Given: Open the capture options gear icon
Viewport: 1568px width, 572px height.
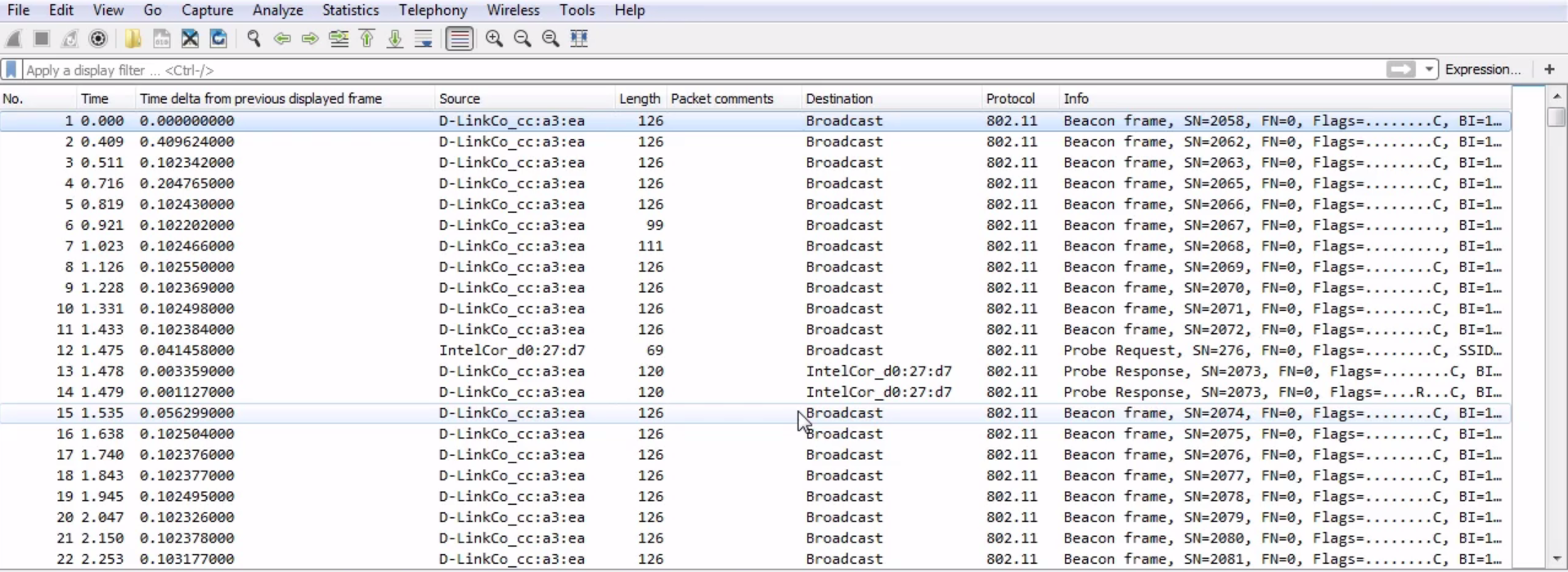Looking at the screenshot, I should coord(98,38).
